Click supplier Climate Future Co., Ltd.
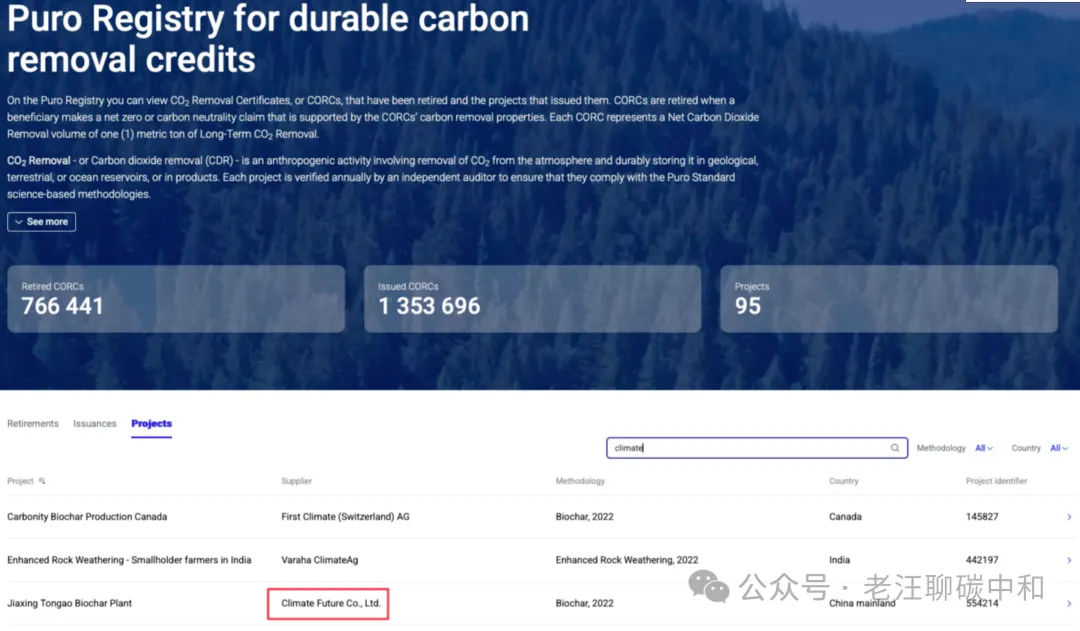This screenshot has height=631, width=1080. click(331, 604)
